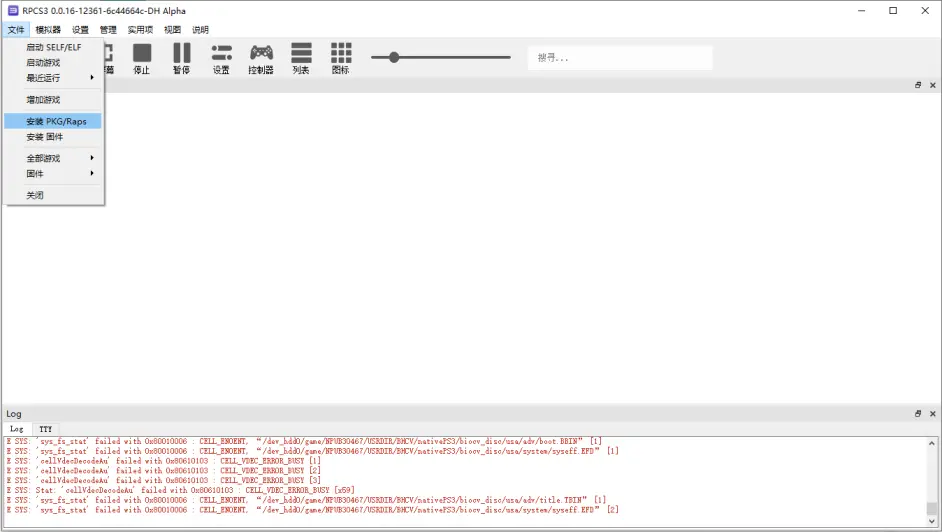
Task: Choose 安装 PKG/Raps menu entry
Action: click(53, 121)
